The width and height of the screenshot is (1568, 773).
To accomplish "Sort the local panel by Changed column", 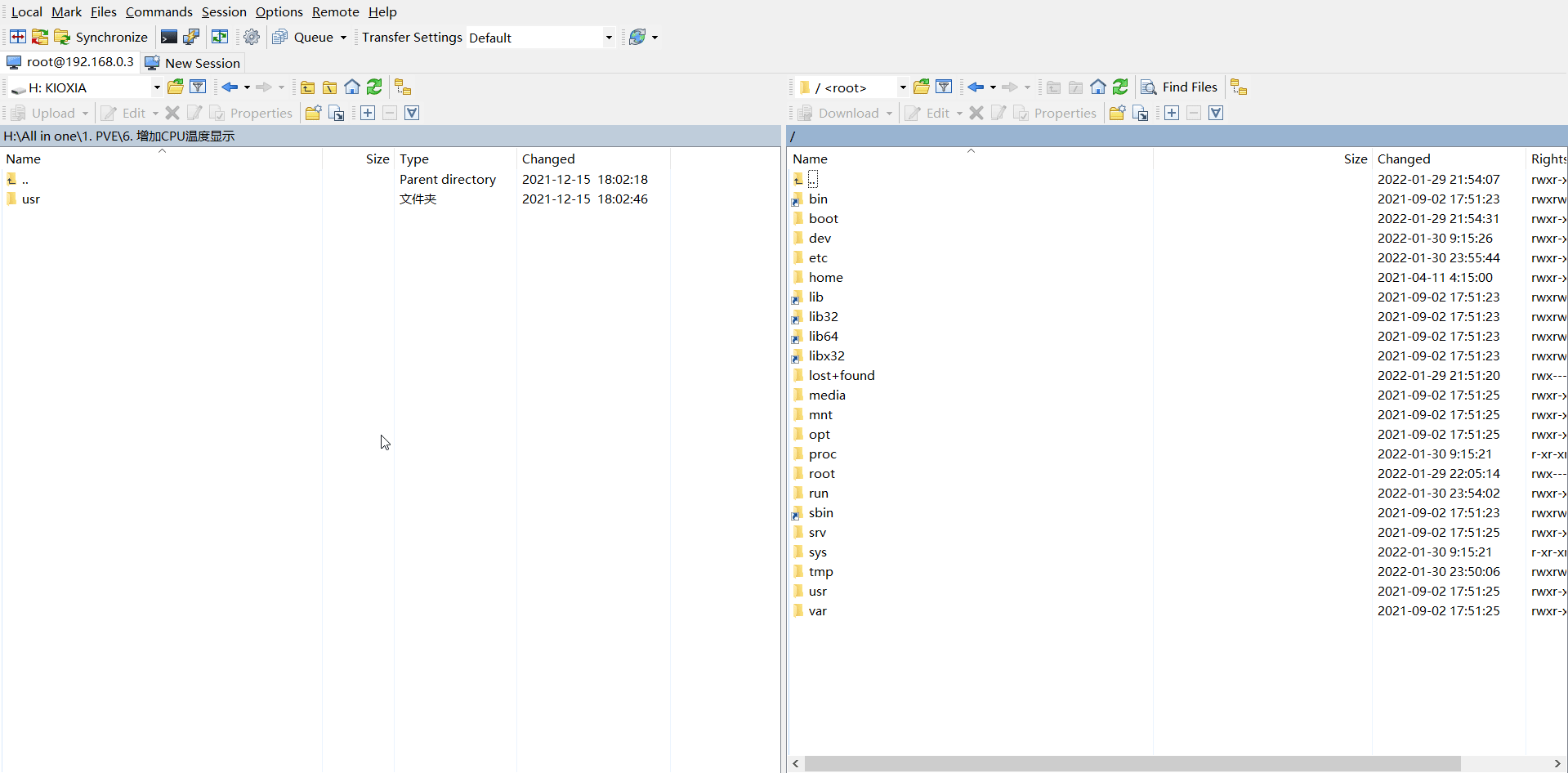I will pyautogui.click(x=593, y=159).
